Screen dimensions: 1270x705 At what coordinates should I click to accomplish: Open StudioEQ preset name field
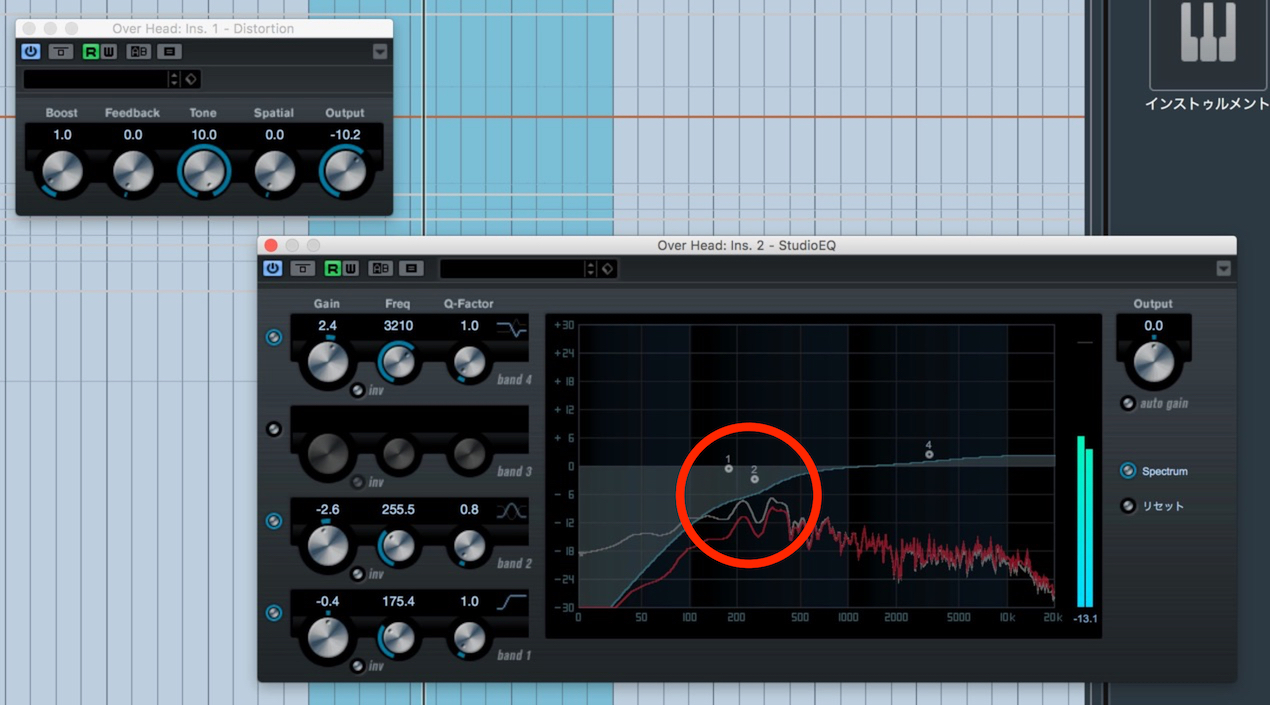512,269
